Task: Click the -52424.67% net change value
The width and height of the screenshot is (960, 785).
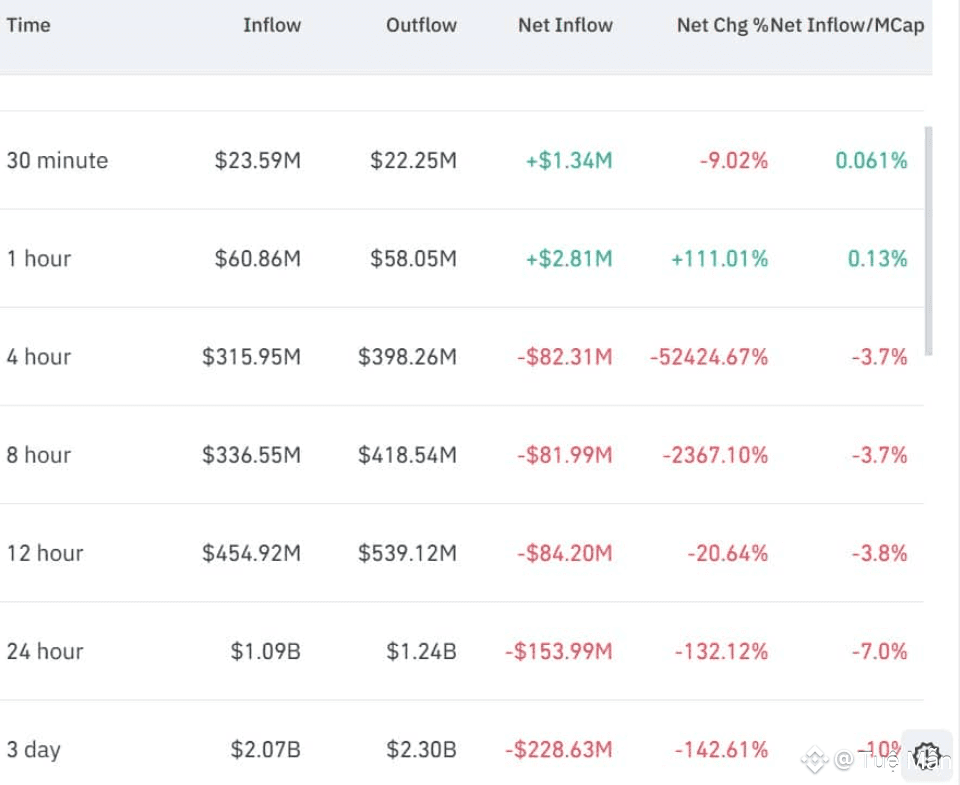Action: point(709,356)
